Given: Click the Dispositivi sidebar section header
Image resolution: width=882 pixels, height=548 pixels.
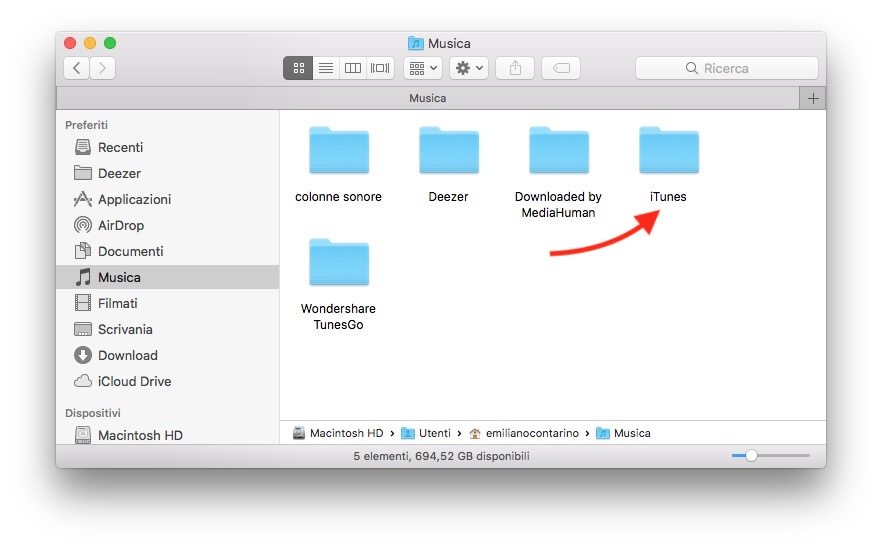Looking at the screenshot, I should [93, 413].
